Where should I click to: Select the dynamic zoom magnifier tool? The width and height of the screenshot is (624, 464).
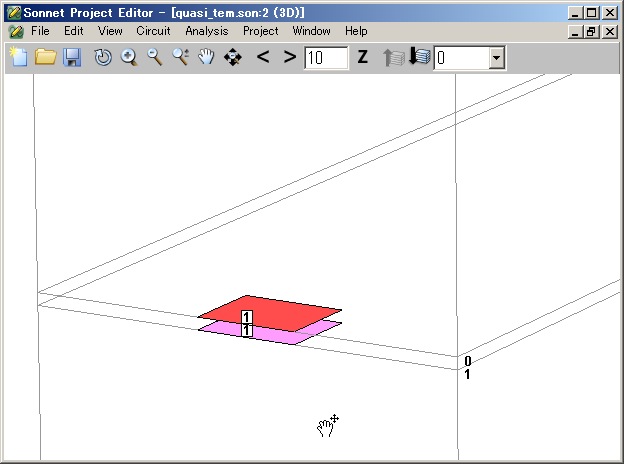(181, 57)
